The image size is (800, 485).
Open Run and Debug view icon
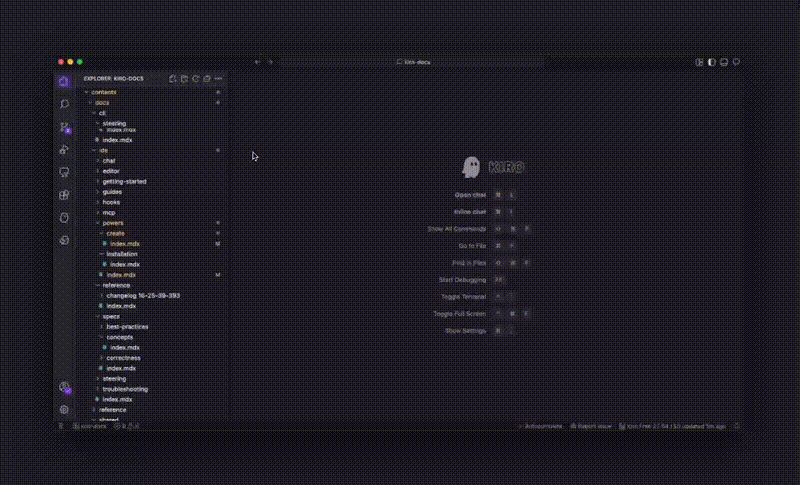point(64,149)
